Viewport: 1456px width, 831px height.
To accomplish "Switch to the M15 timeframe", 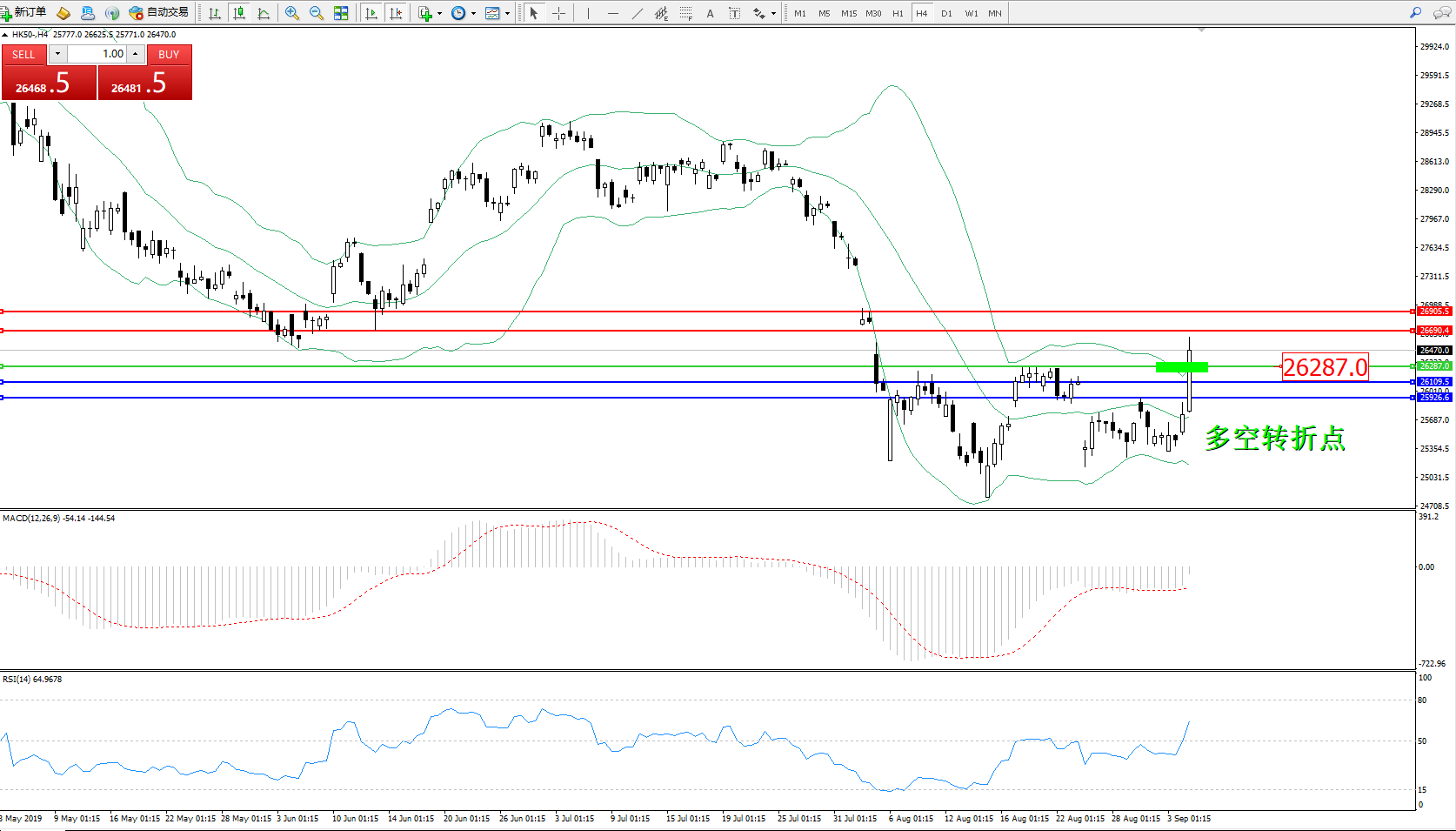I will point(848,13).
